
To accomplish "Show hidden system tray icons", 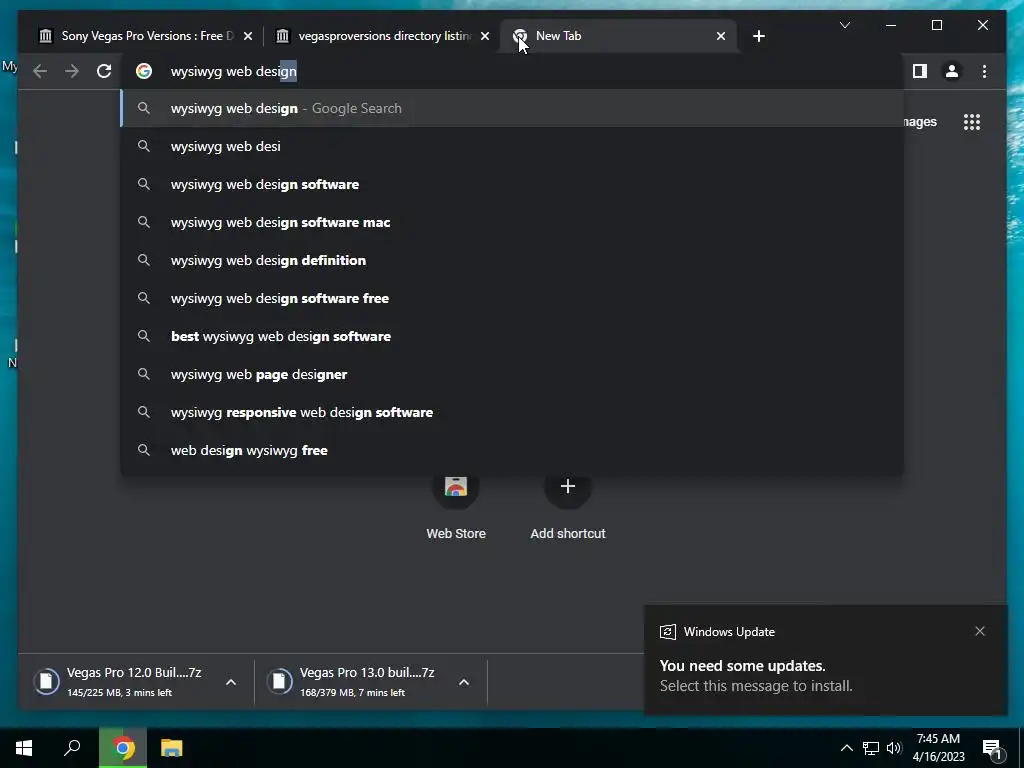I will (x=846, y=748).
